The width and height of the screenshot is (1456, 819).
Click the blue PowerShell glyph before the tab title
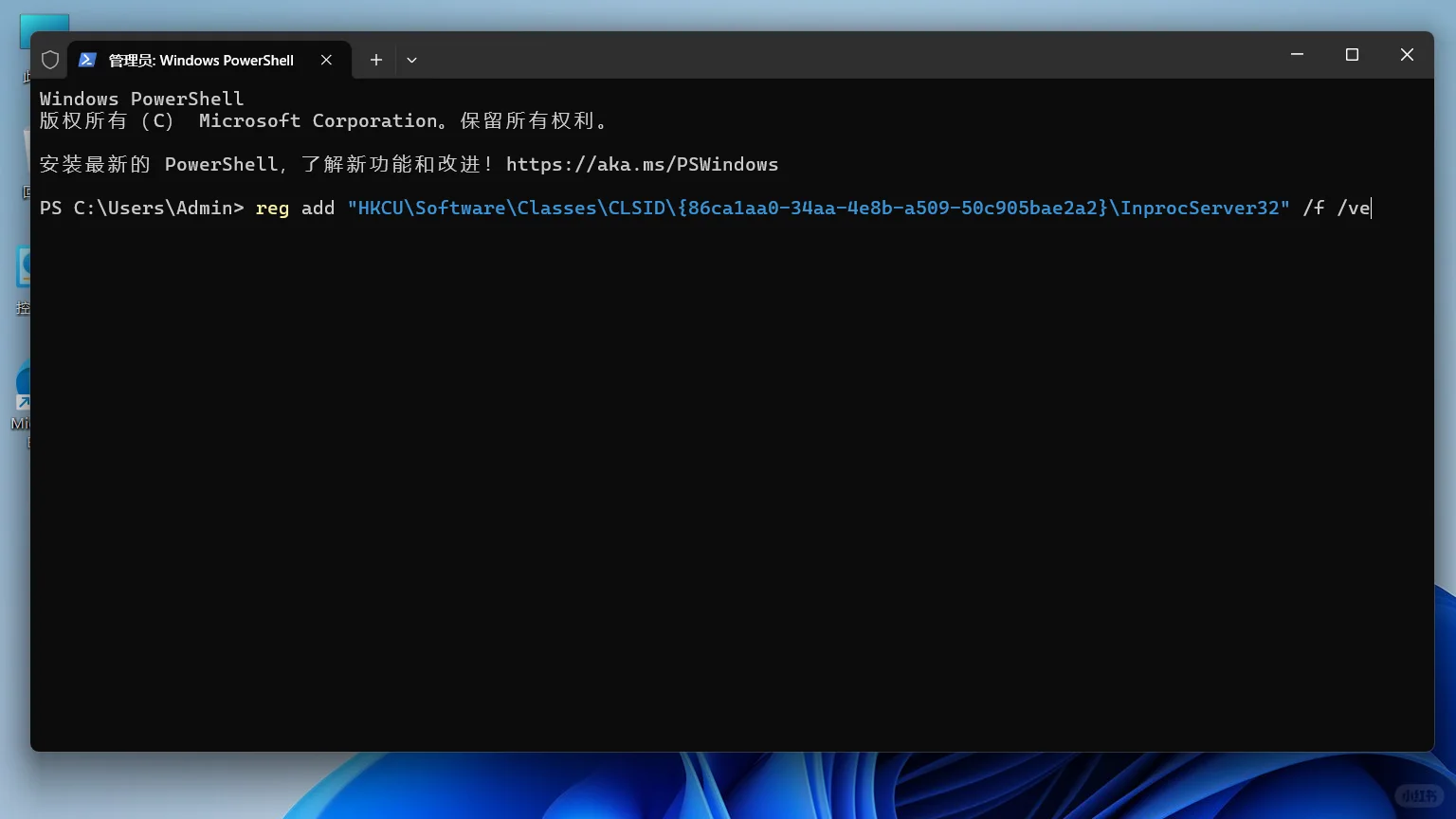pos(87,59)
